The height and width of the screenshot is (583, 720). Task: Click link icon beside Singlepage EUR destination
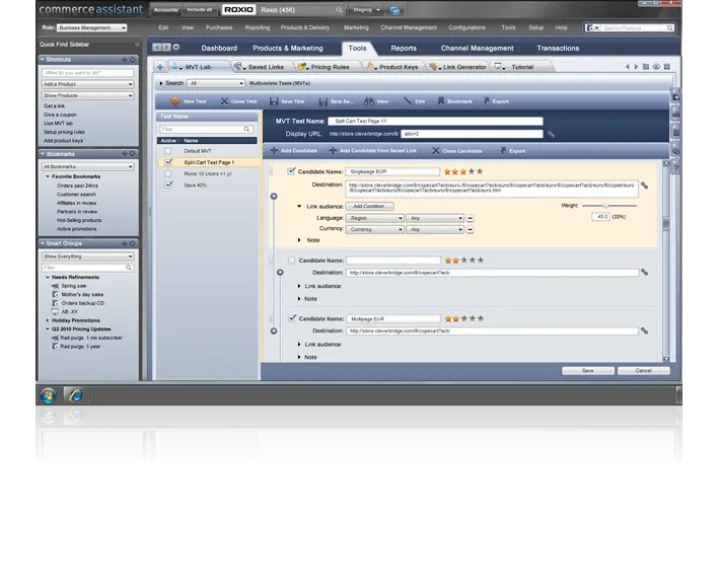pos(644,185)
